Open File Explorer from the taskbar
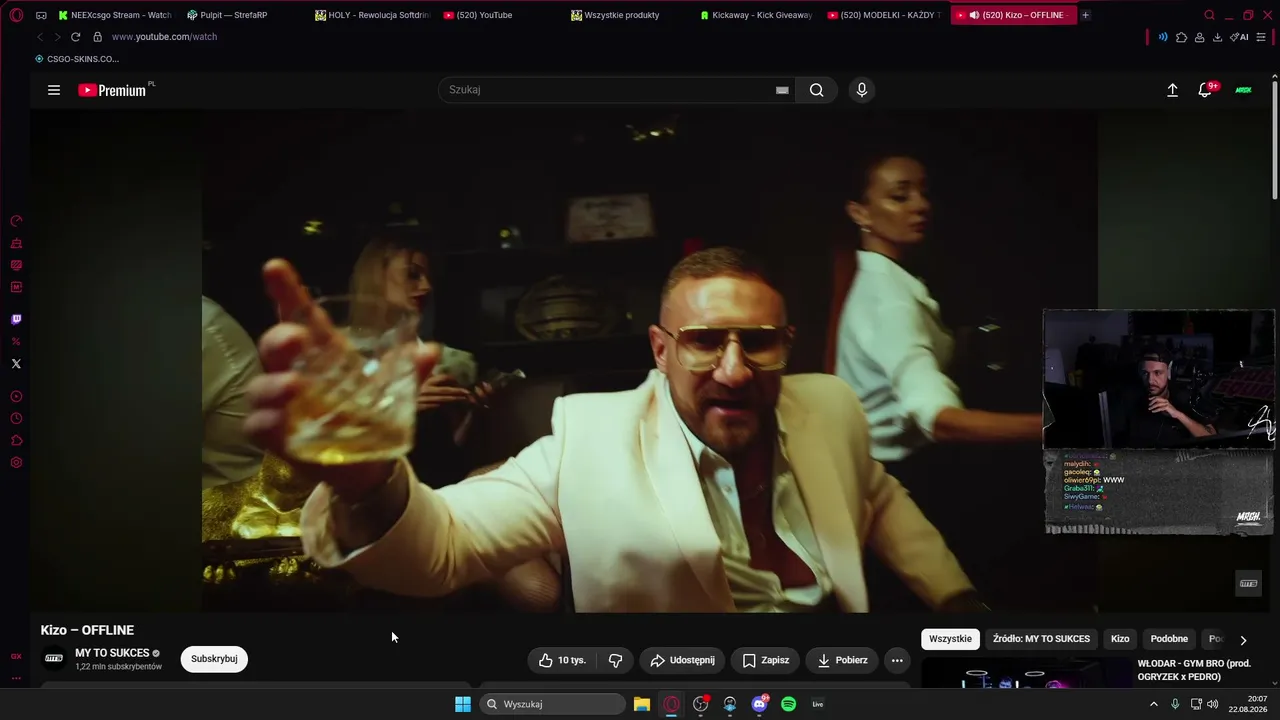 coord(642,704)
